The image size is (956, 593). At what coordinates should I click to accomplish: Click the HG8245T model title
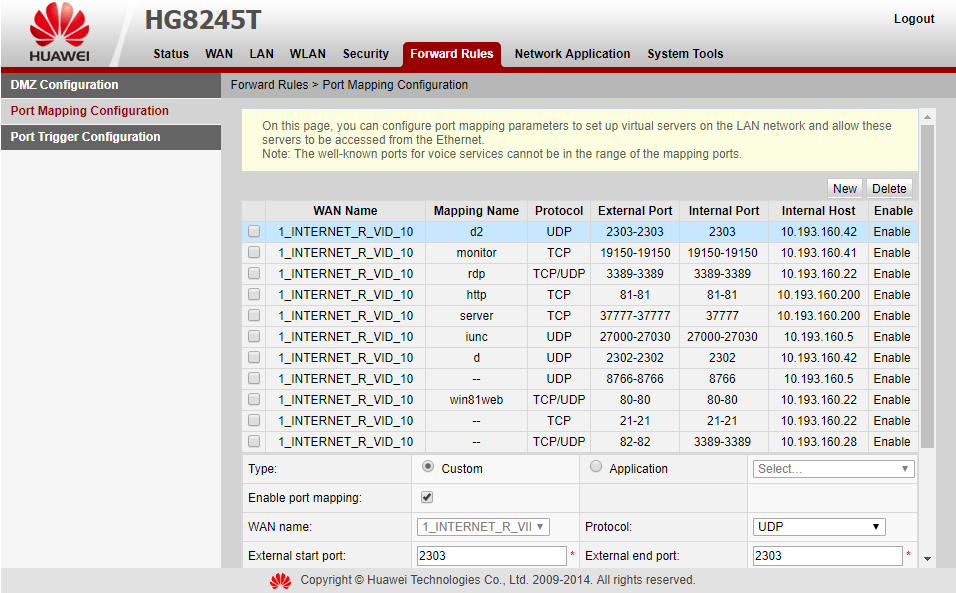point(203,20)
